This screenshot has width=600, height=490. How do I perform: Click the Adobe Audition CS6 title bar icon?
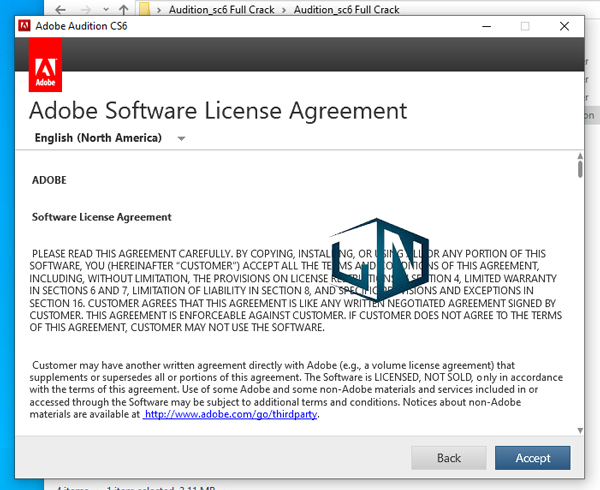(x=24, y=26)
